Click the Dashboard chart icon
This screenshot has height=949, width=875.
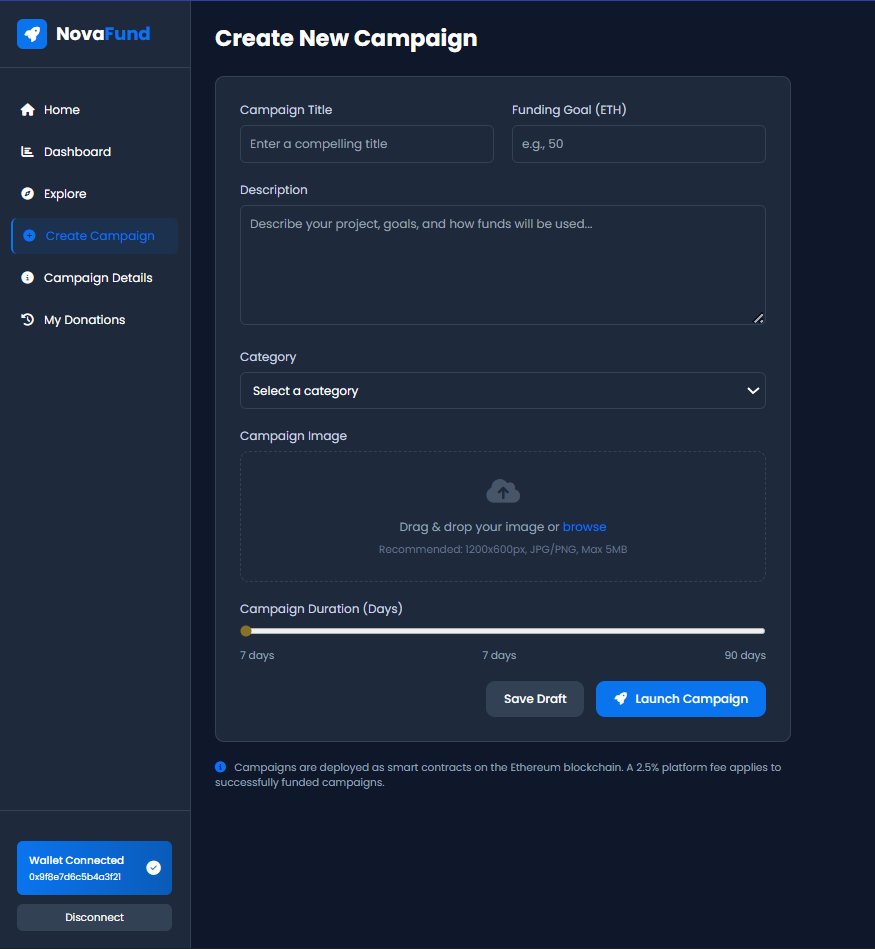(27, 151)
